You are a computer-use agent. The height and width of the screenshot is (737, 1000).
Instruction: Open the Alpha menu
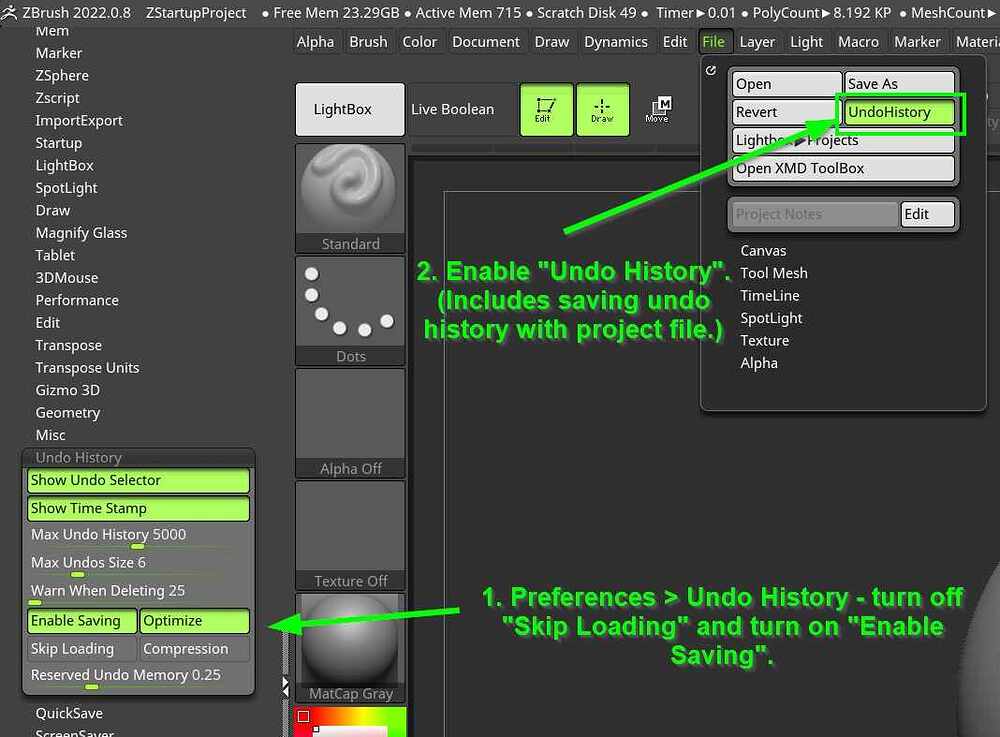click(315, 42)
